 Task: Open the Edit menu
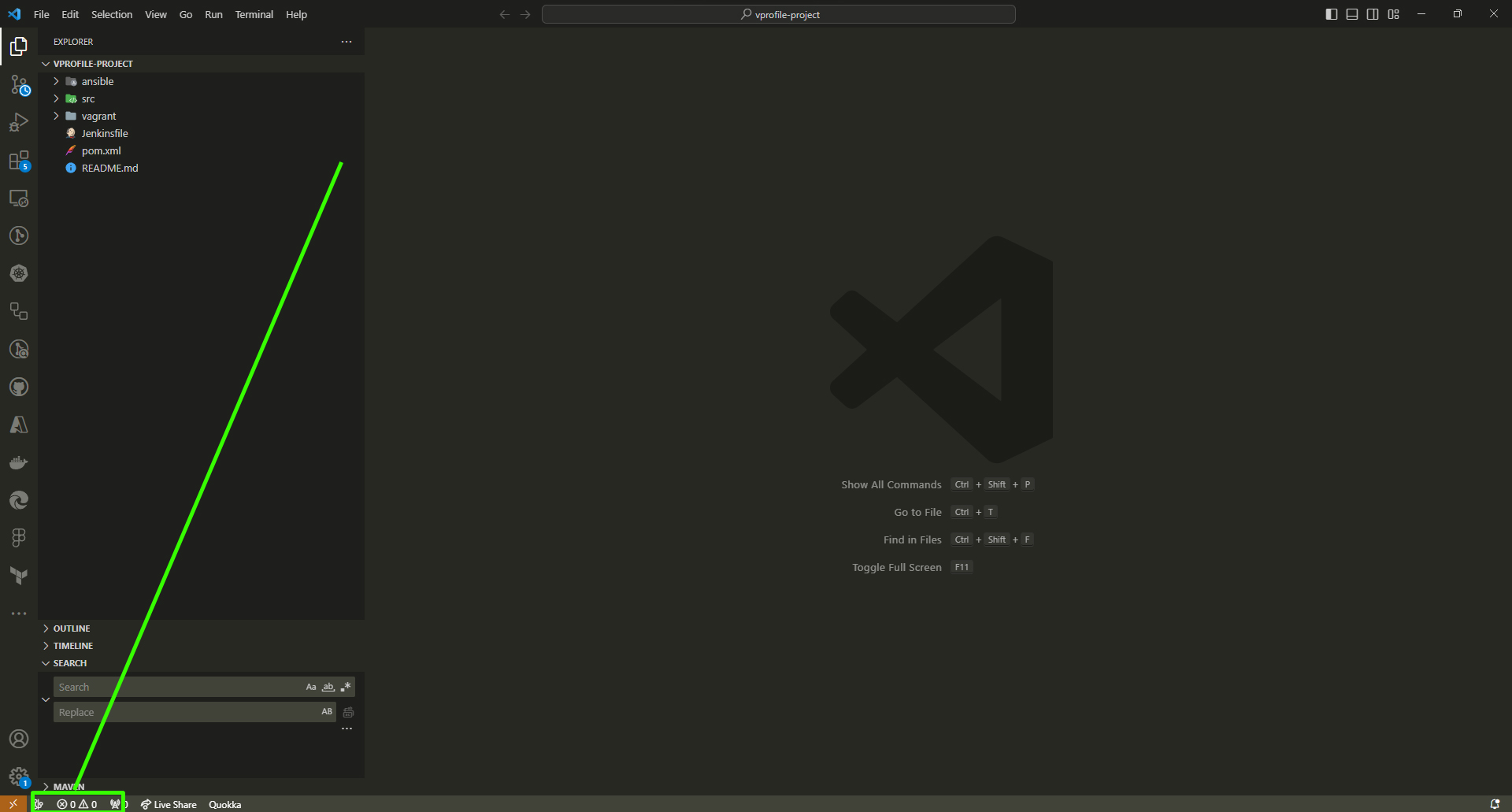[x=70, y=14]
